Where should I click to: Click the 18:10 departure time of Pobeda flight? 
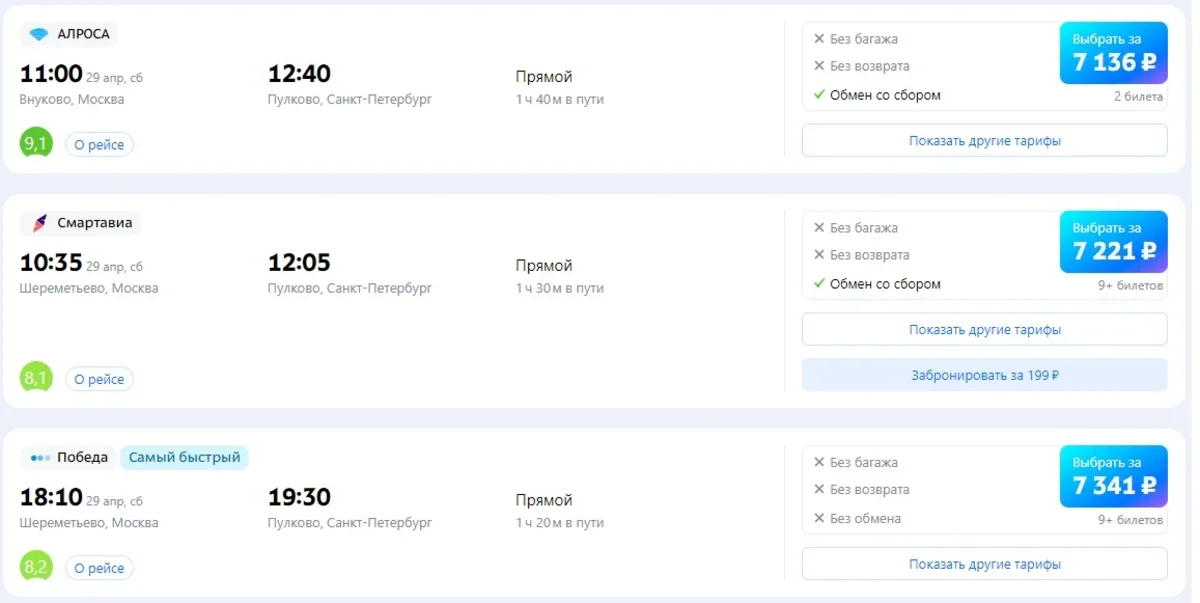click(51, 497)
